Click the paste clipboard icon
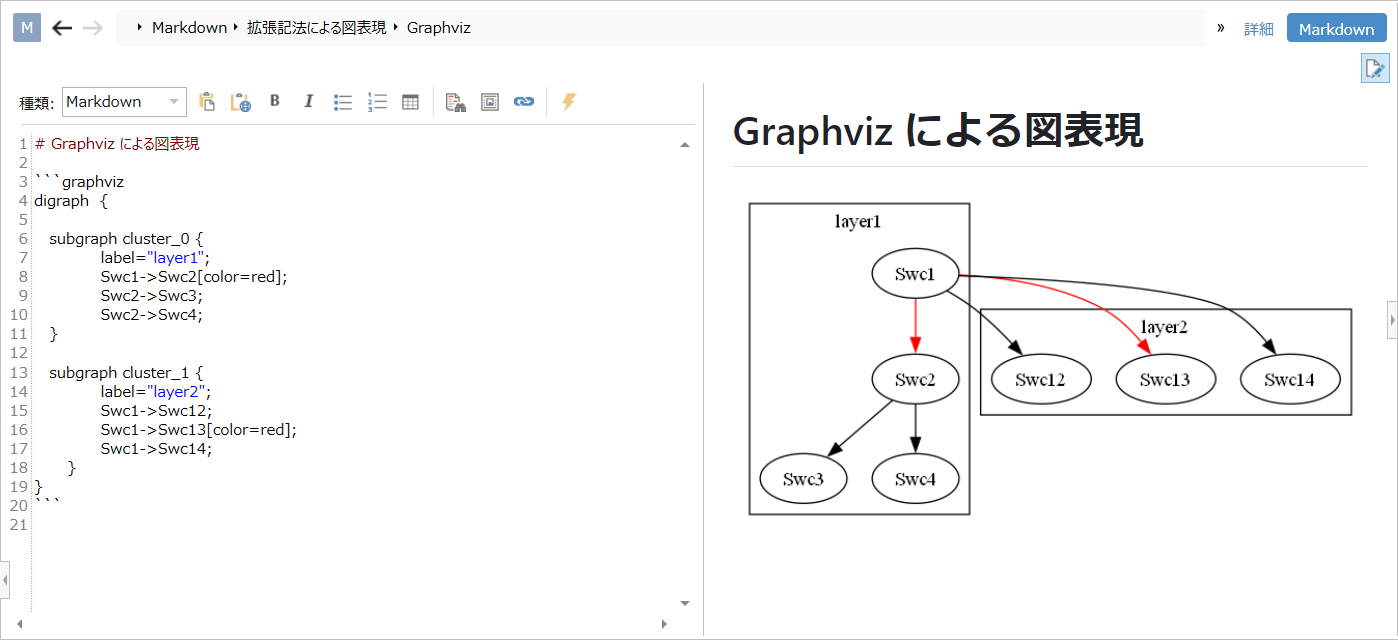 coord(207,101)
